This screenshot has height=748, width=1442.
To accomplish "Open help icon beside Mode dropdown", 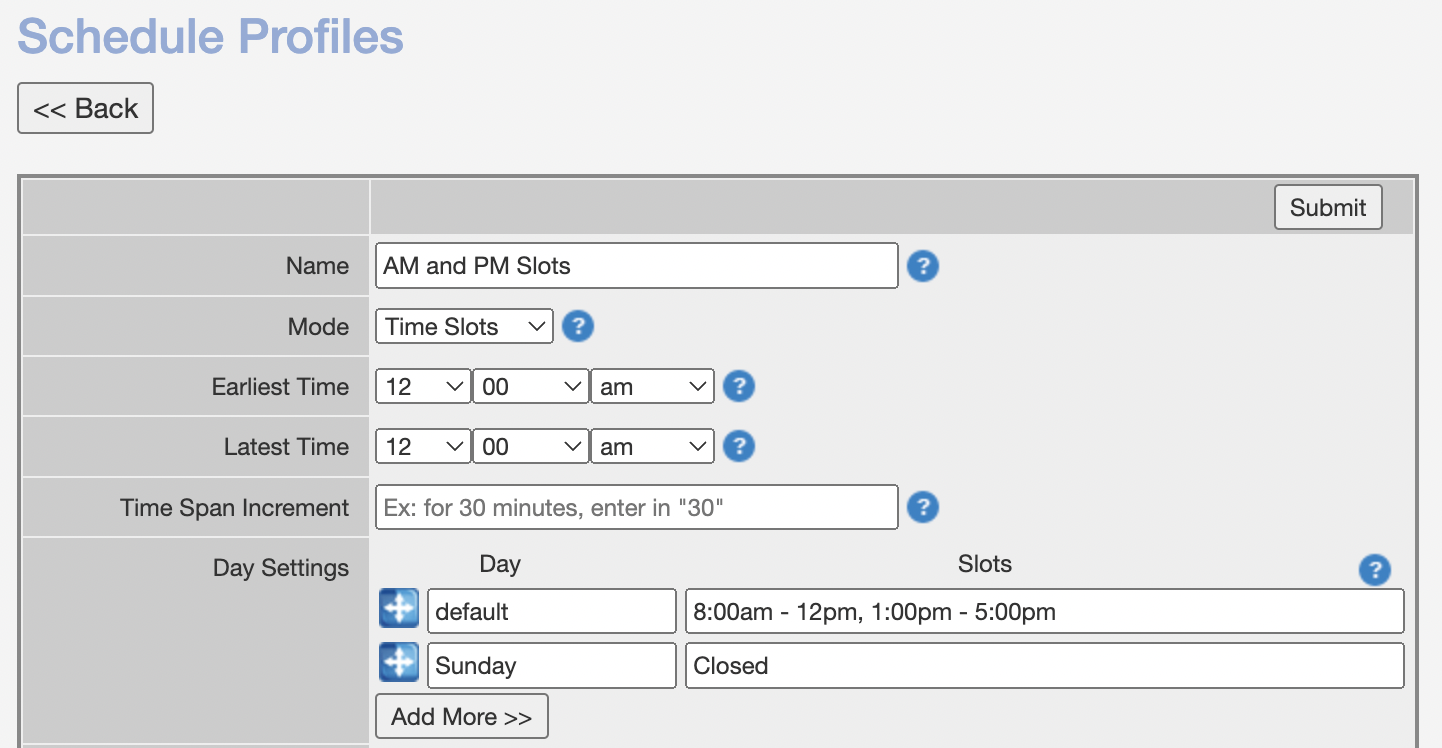I will coord(578,326).
